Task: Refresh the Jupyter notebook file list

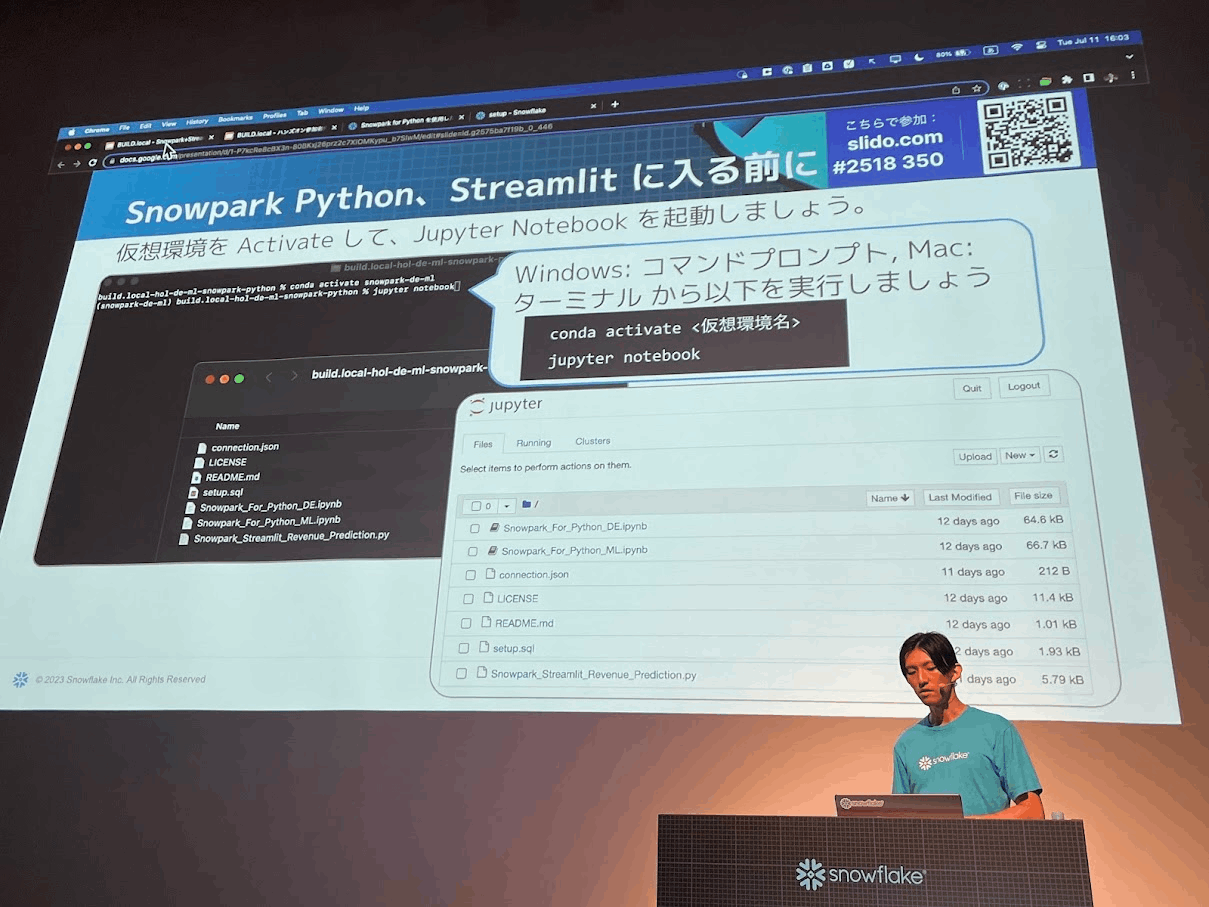Action: 1053,454
